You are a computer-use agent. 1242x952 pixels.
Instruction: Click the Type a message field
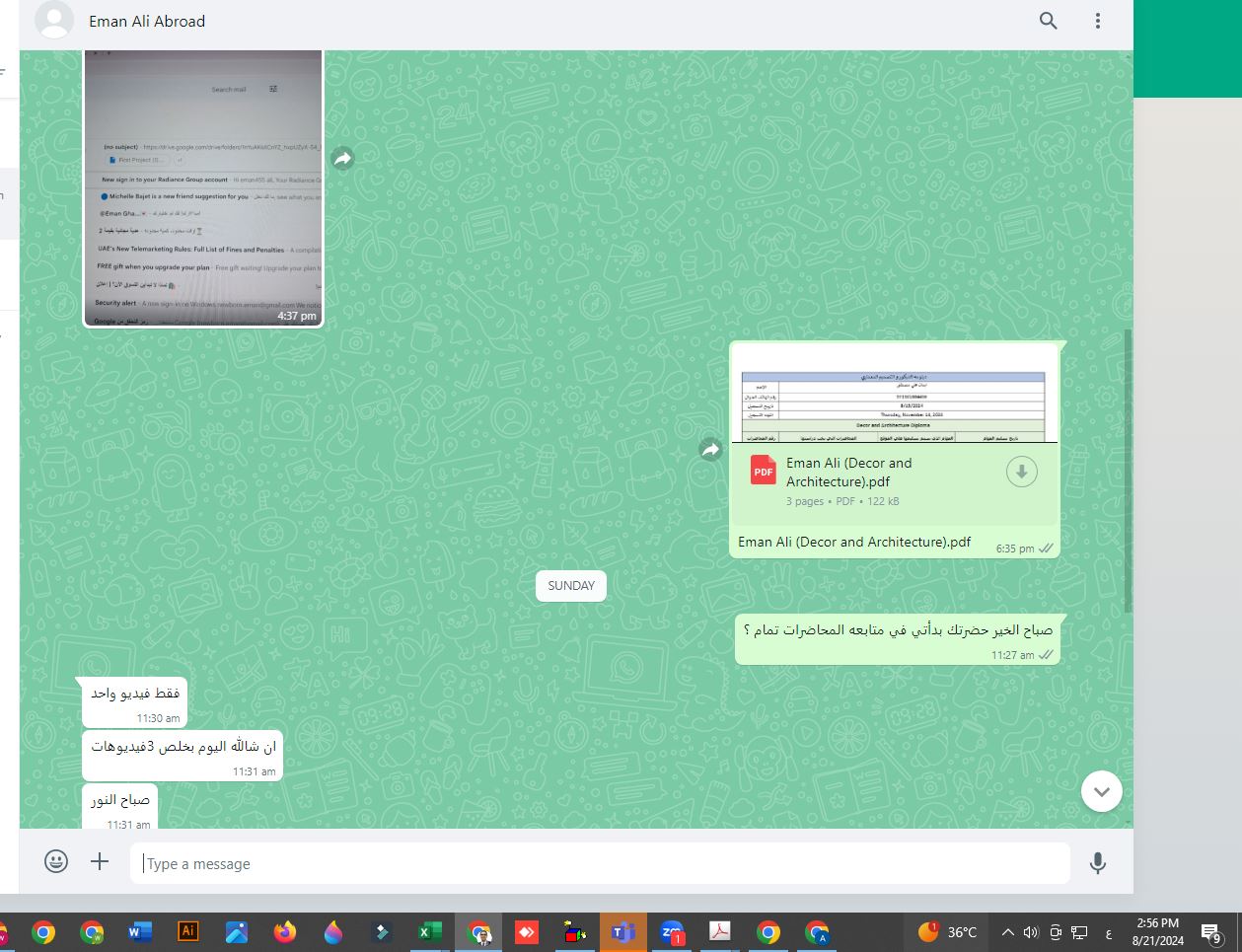(600, 863)
